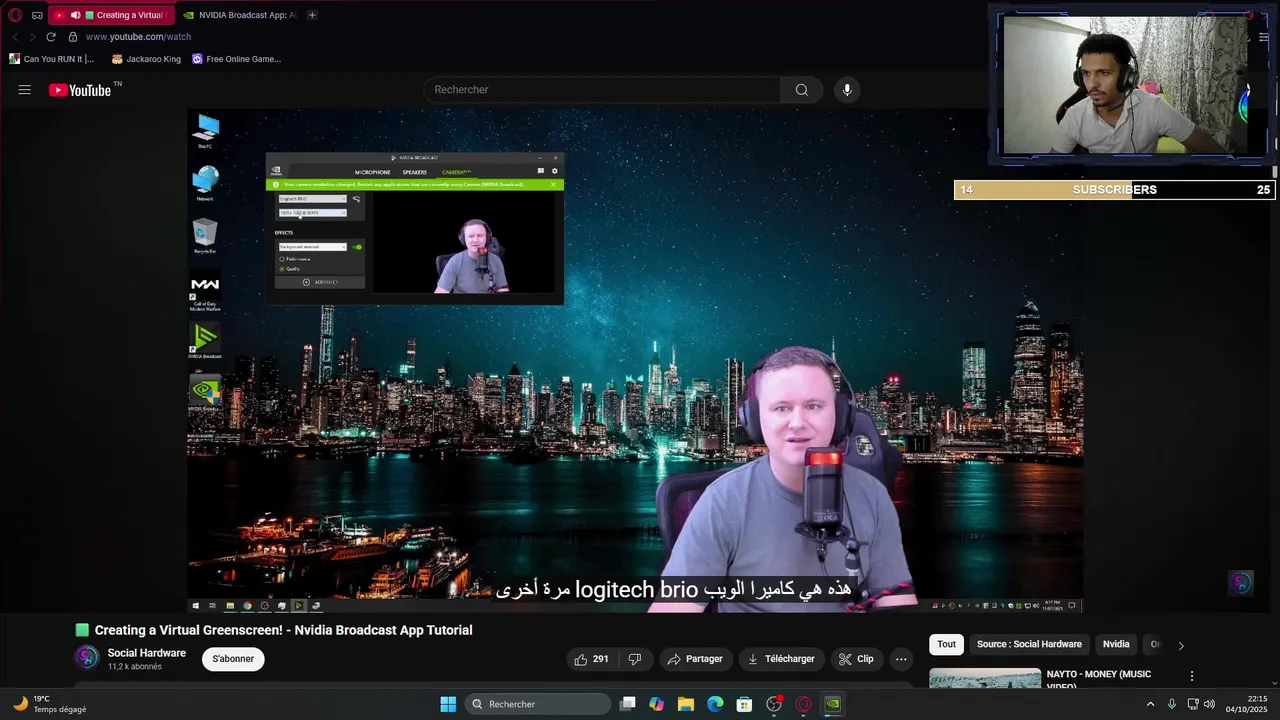
Task: Open NAYTO - MONEY video thumbnail
Action: tap(985, 678)
